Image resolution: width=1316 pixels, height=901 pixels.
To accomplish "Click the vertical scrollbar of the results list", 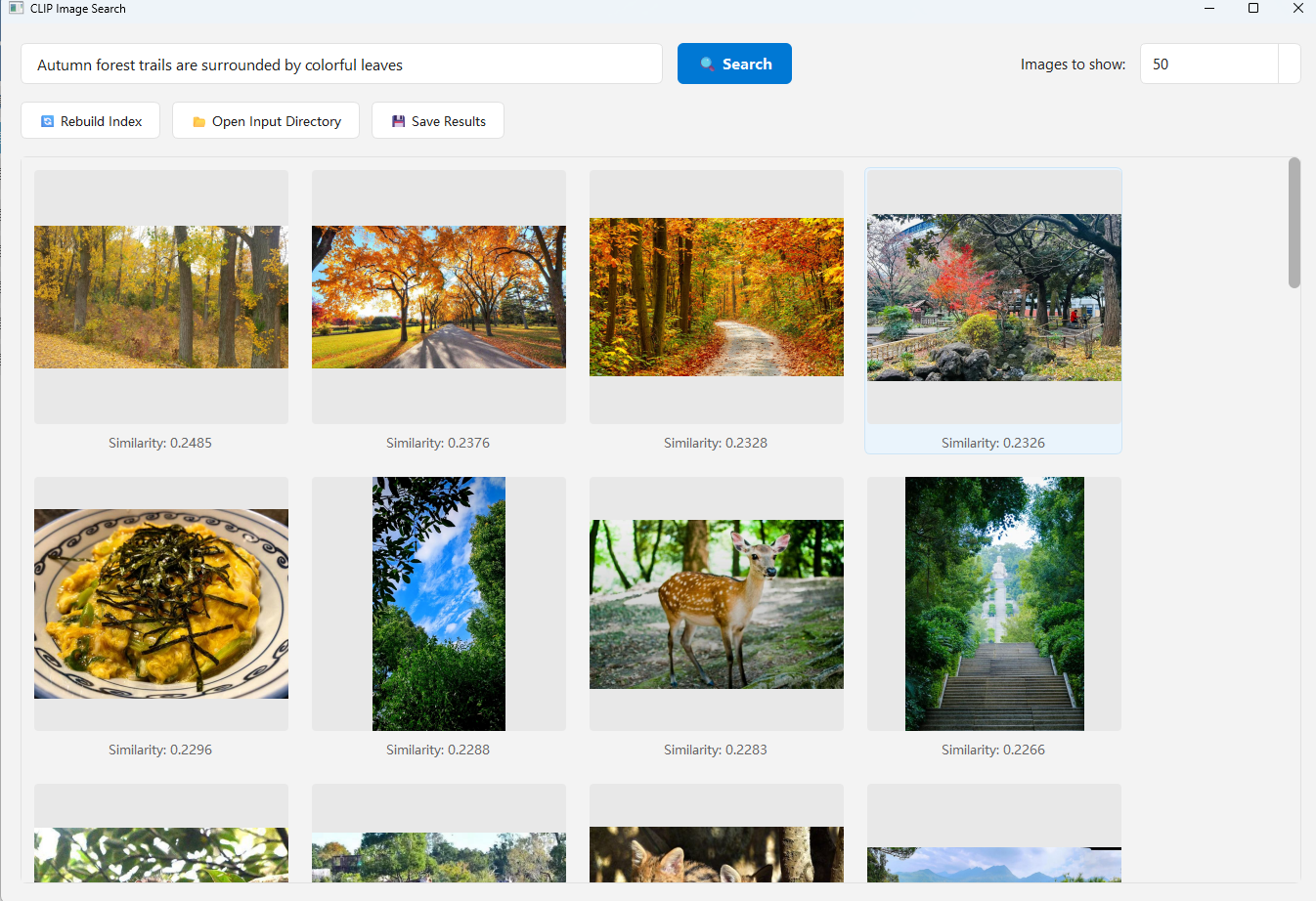I will [x=1294, y=223].
